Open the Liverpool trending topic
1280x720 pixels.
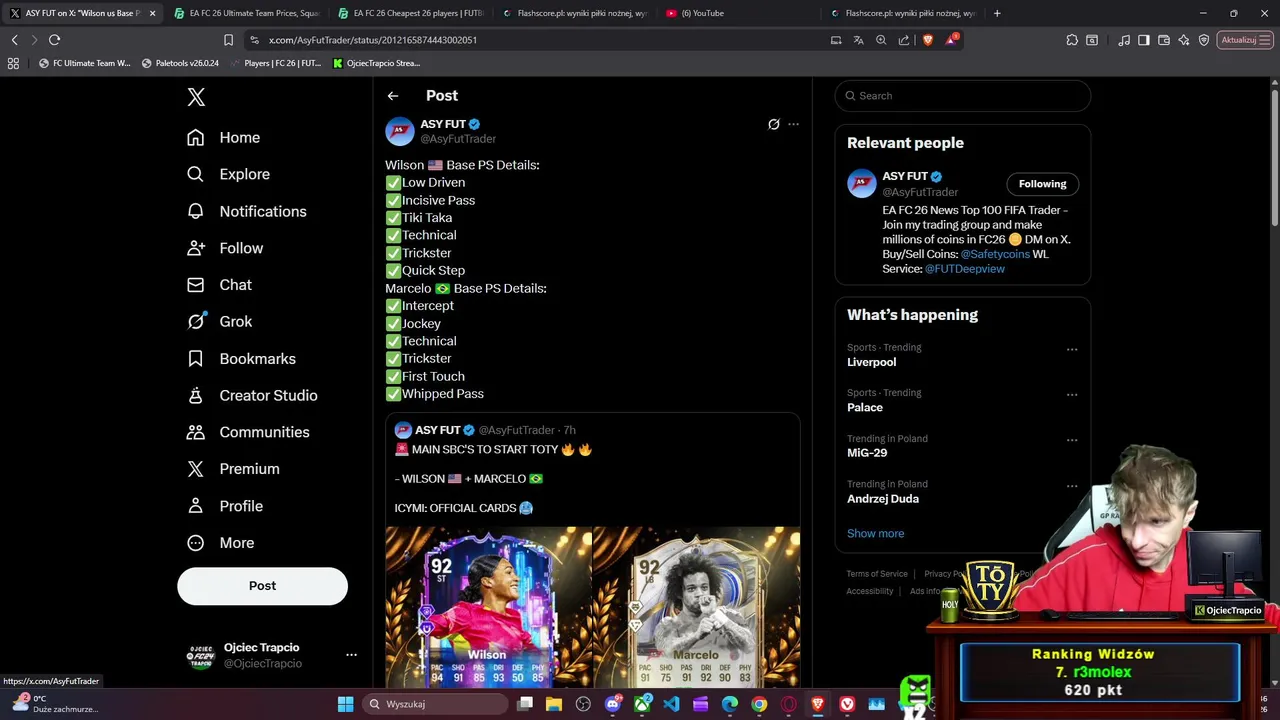[872, 362]
